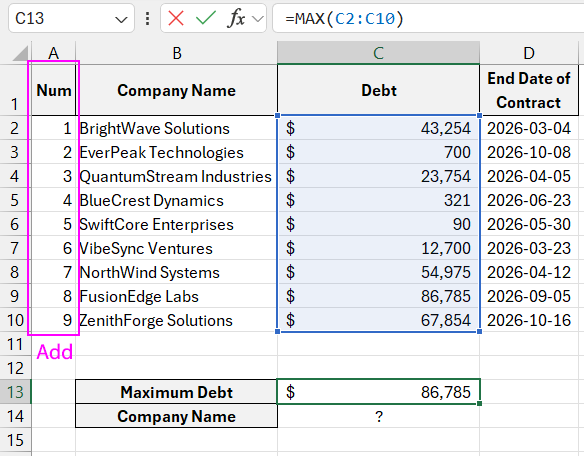
Task: Select the EverPeak Technologies cell
Action: coord(177,152)
